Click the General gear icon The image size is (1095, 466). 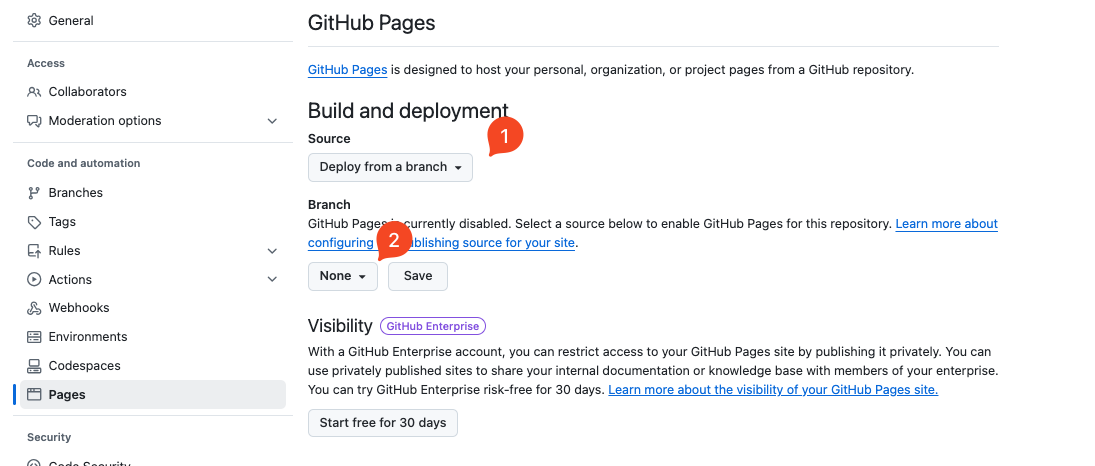34,20
